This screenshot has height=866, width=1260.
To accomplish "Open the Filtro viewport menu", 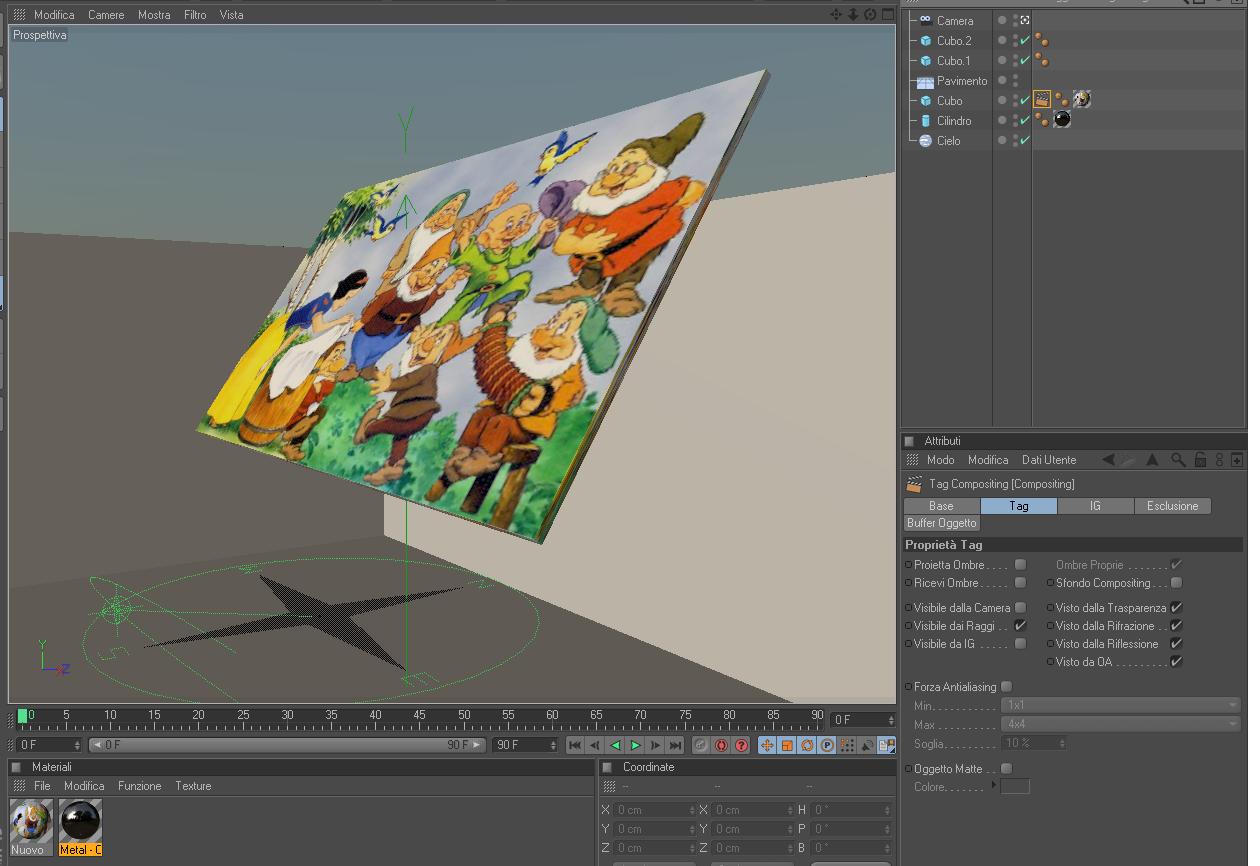I will point(195,15).
